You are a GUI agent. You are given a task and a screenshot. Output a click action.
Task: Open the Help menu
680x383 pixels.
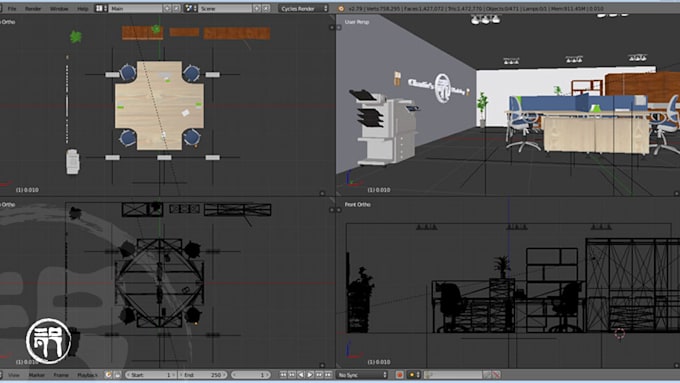tap(82, 8)
